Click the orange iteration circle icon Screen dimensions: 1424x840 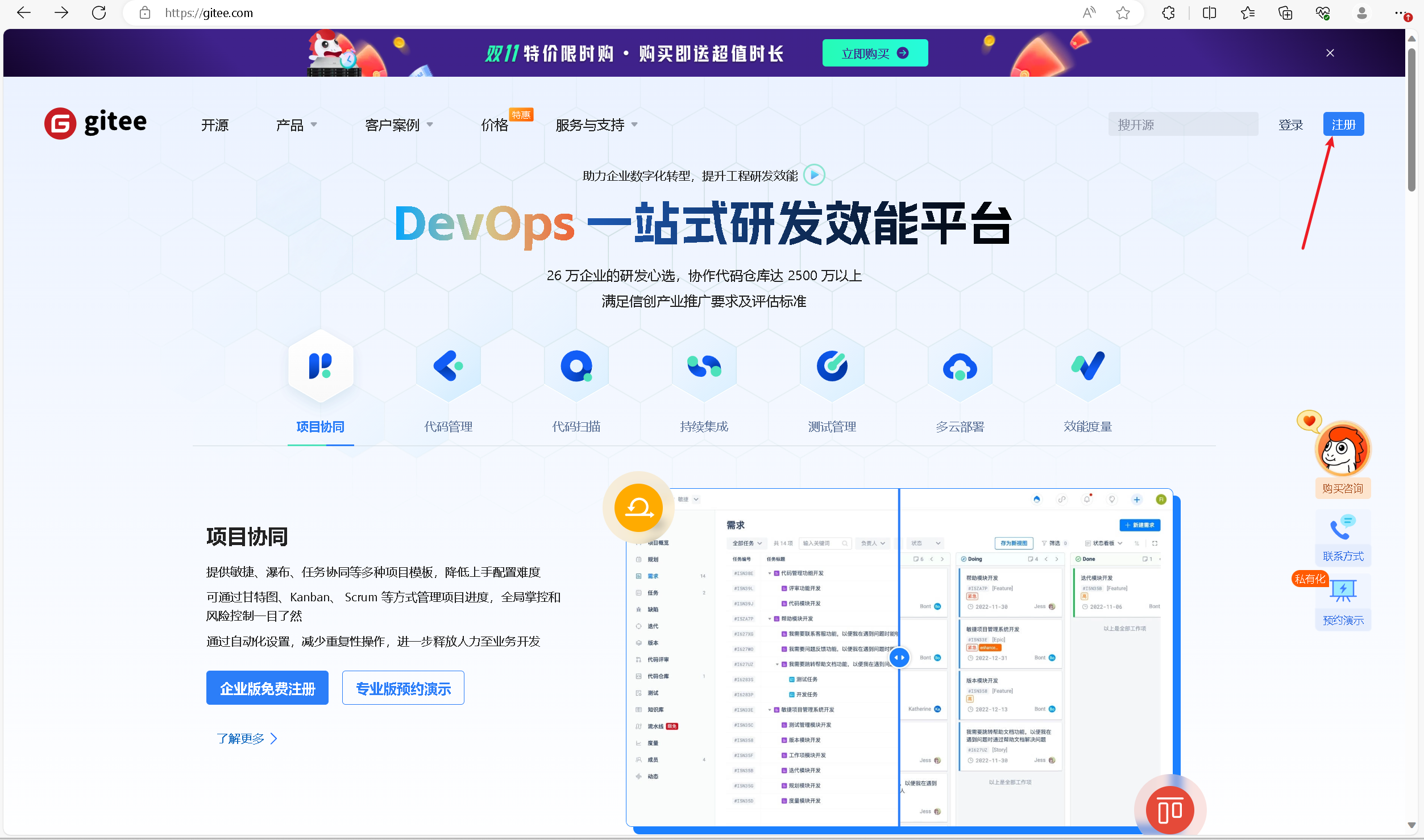[x=638, y=508]
